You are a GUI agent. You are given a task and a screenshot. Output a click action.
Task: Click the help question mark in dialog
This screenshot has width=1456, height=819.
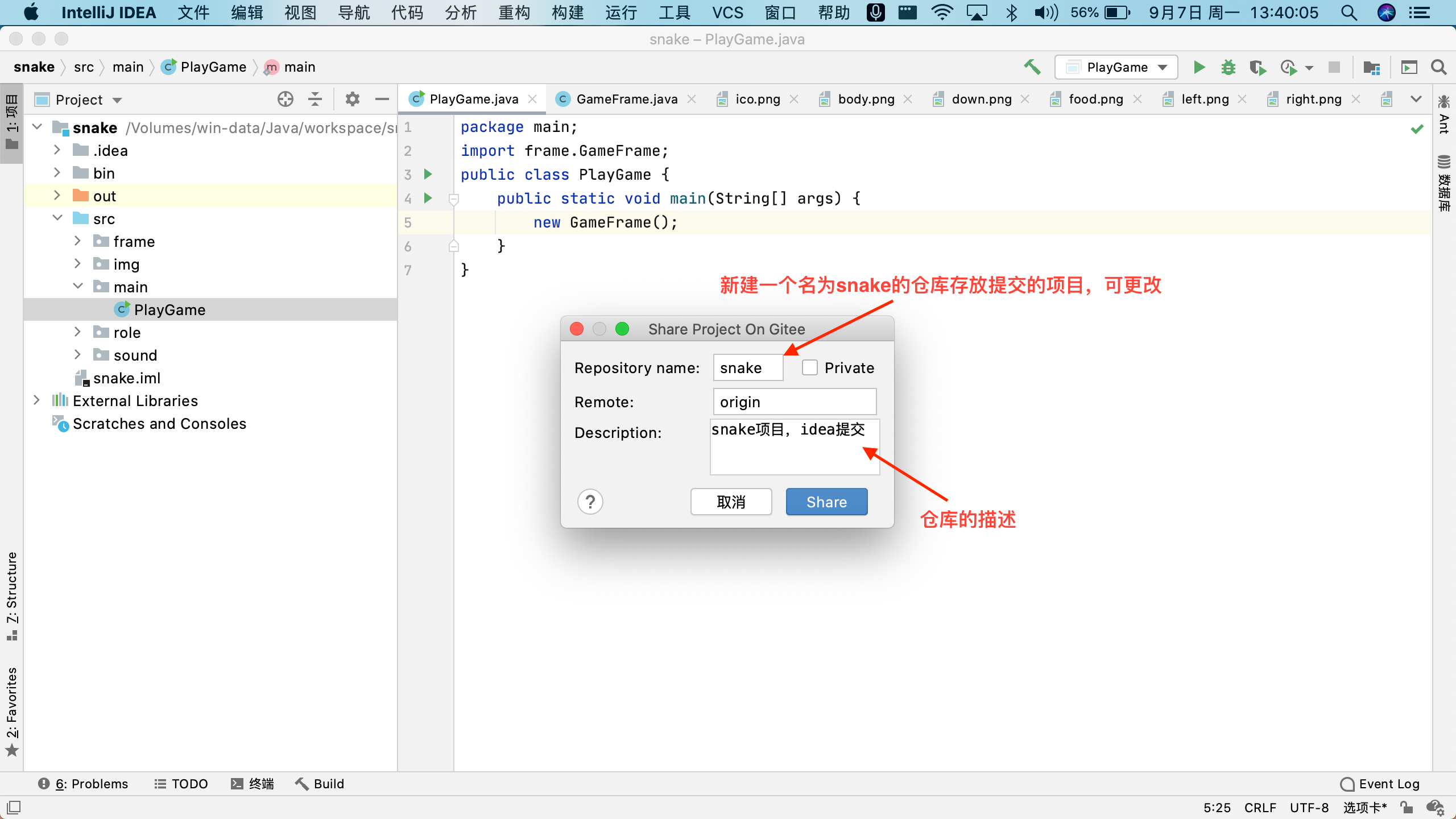590,502
